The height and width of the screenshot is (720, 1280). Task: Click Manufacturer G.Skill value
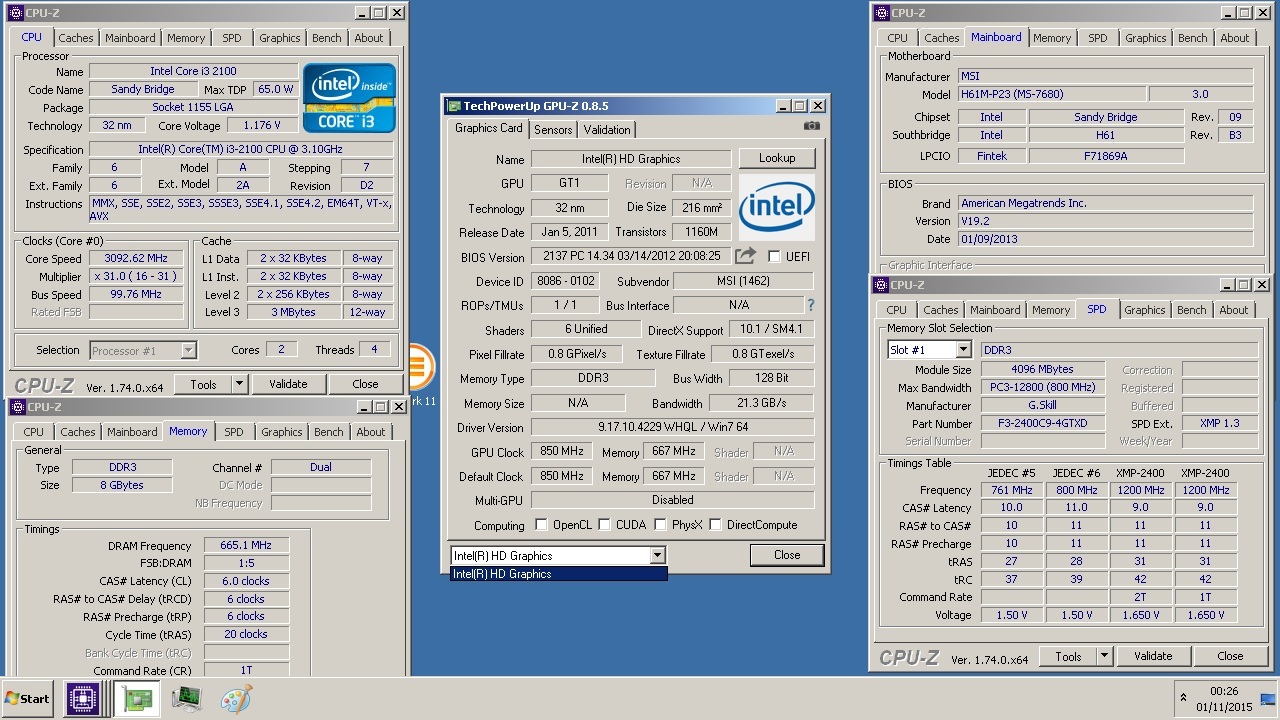(1041, 405)
